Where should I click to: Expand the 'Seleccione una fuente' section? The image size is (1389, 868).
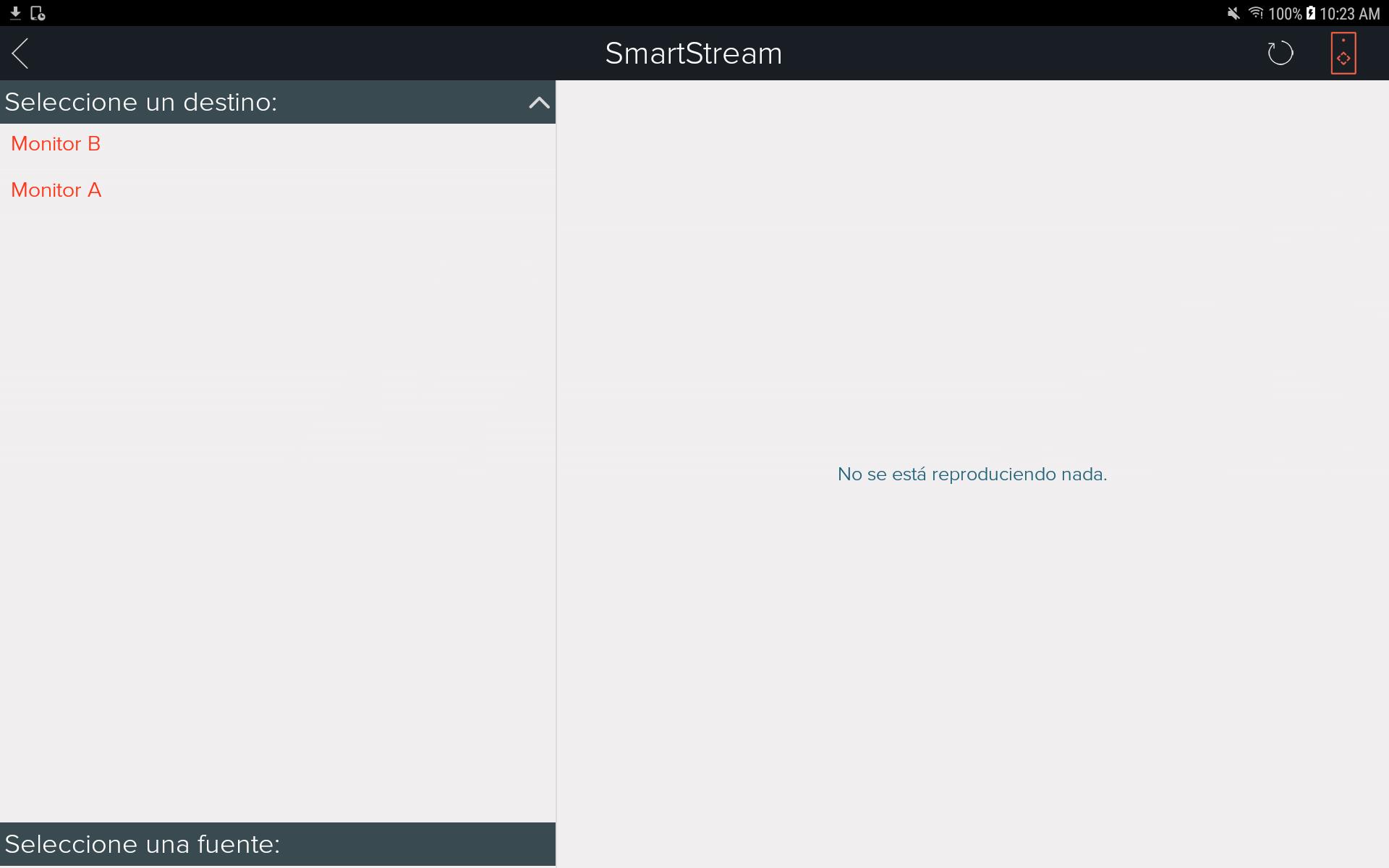tap(278, 844)
